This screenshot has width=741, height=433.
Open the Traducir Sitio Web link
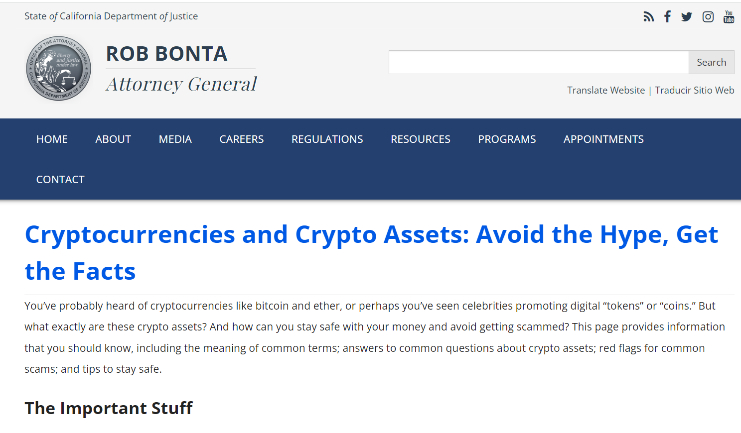tap(695, 90)
